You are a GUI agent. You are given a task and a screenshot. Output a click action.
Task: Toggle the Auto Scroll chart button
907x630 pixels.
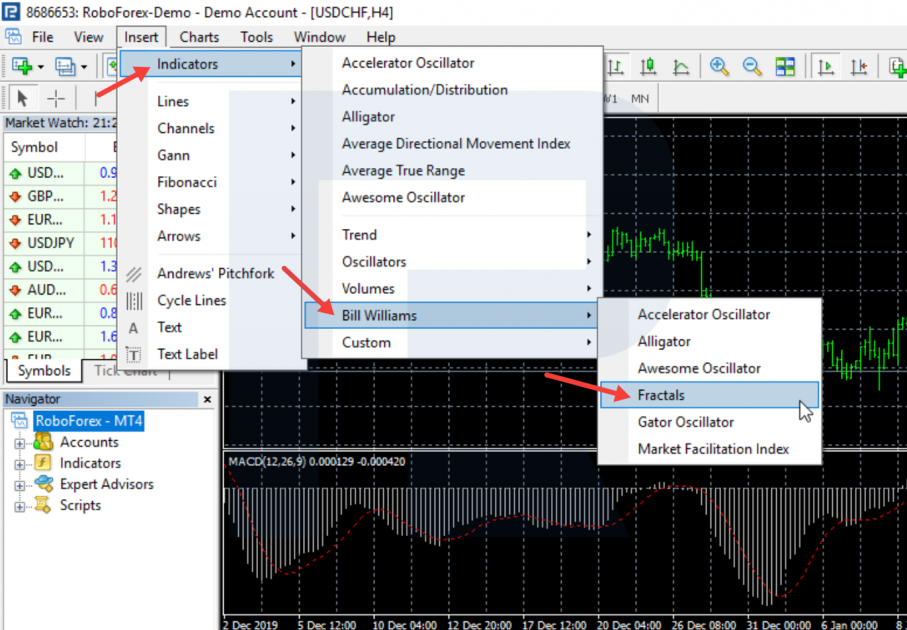pos(827,67)
